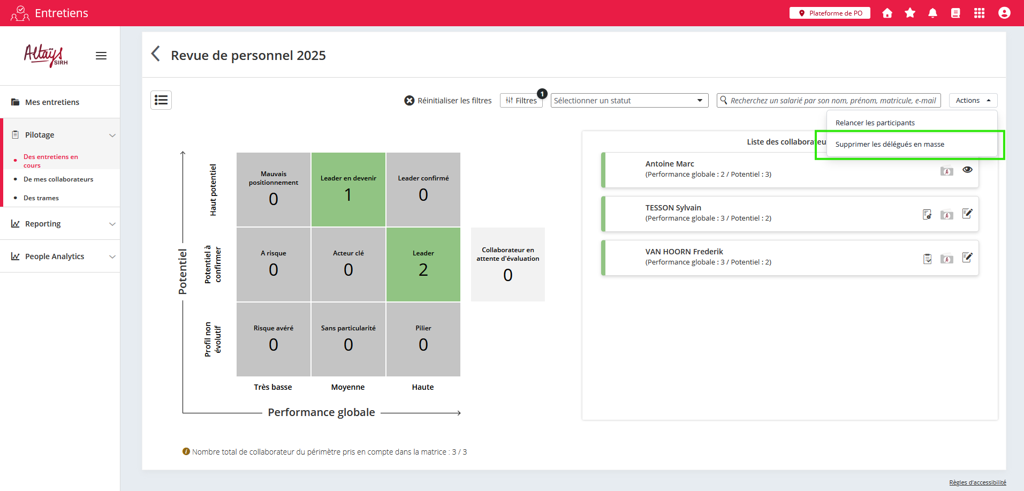The height and width of the screenshot is (491, 1024).
Task: Open the user profile account icon
Action: point(1005,13)
